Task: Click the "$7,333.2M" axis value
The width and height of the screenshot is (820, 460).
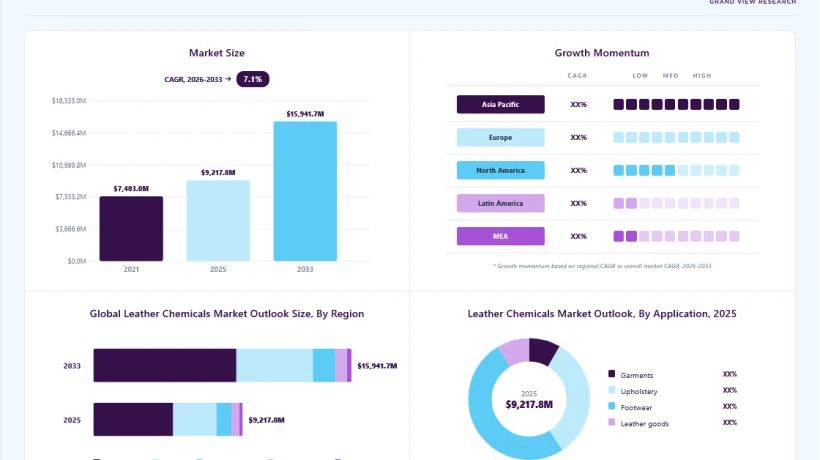Action: [x=71, y=197]
